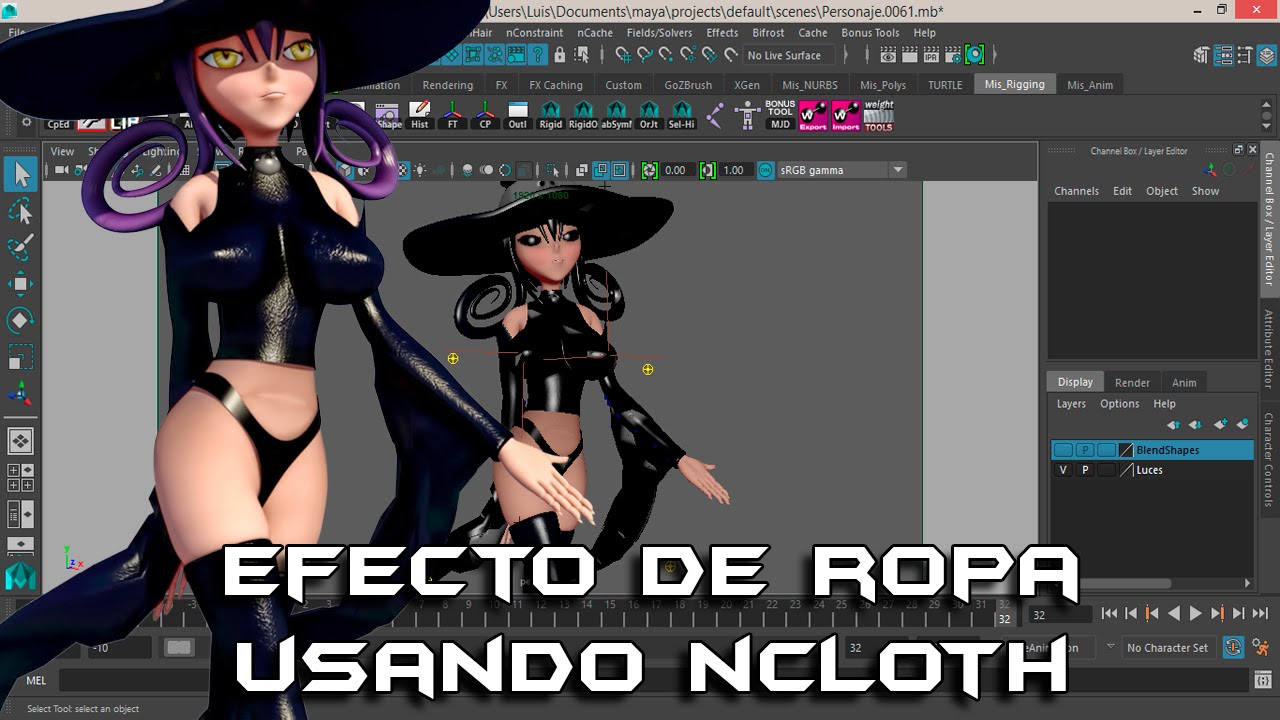The width and height of the screenshot is (1280, 720).
Task: Open the Fields/Solvers menu
Action: pyautogui.click(x=659, y=32)
